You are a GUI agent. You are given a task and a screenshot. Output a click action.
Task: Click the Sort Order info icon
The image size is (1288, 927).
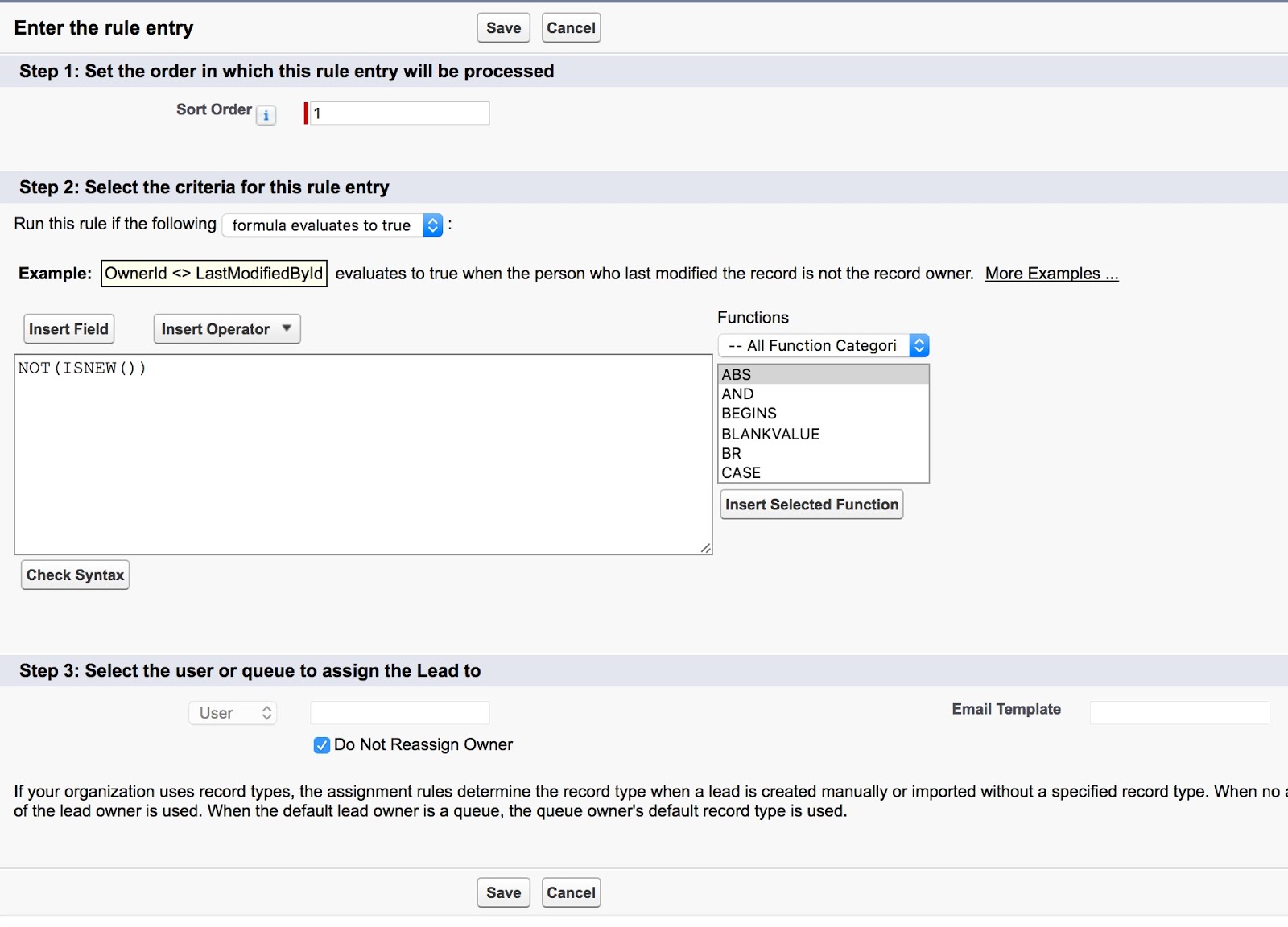pyautogui.click(x=265, y=115)
